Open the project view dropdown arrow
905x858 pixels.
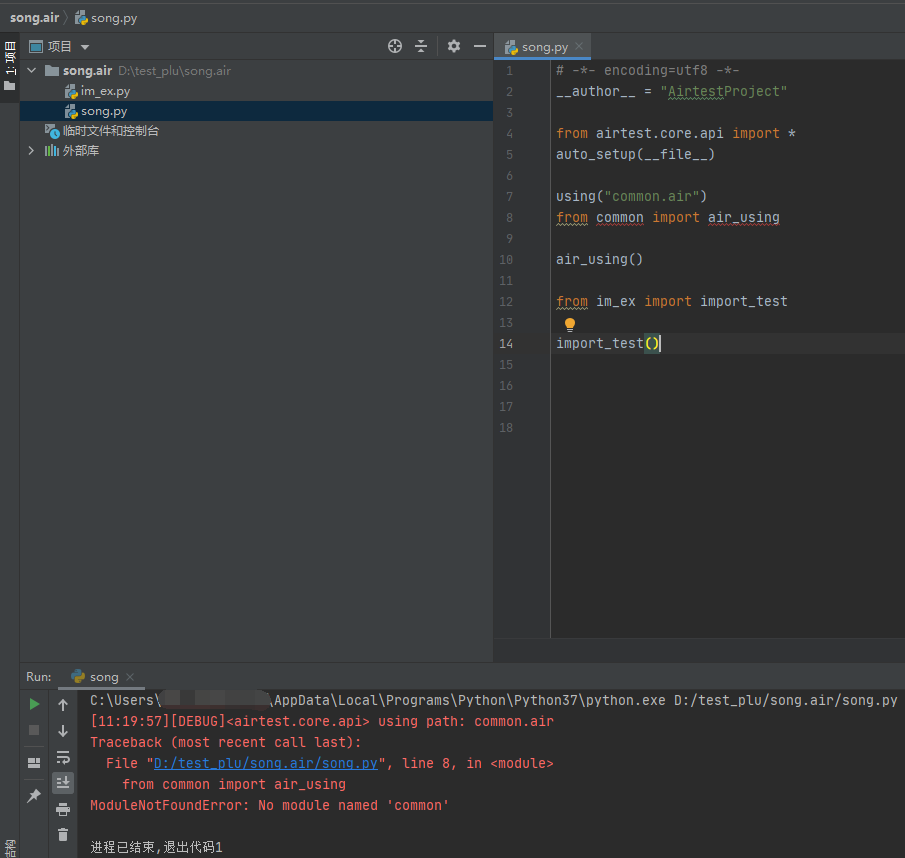tap(85, 47)
